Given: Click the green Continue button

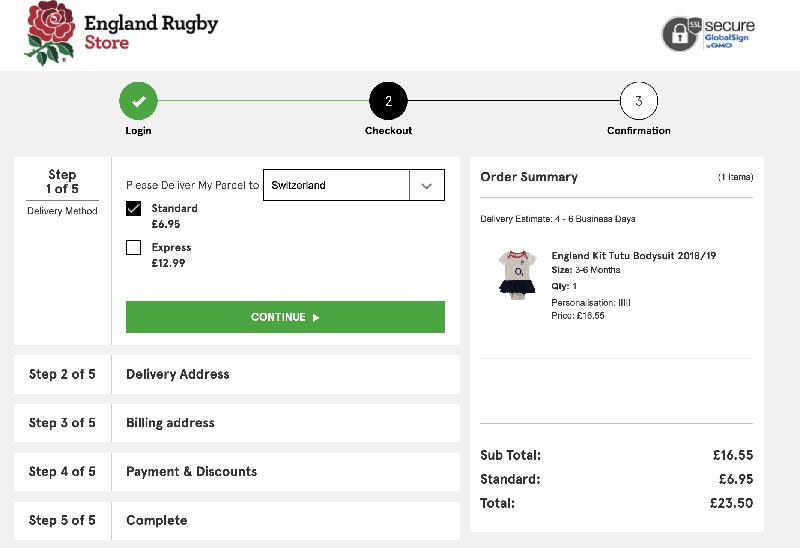Looking at the screenshot, I should tap(285, 317).
